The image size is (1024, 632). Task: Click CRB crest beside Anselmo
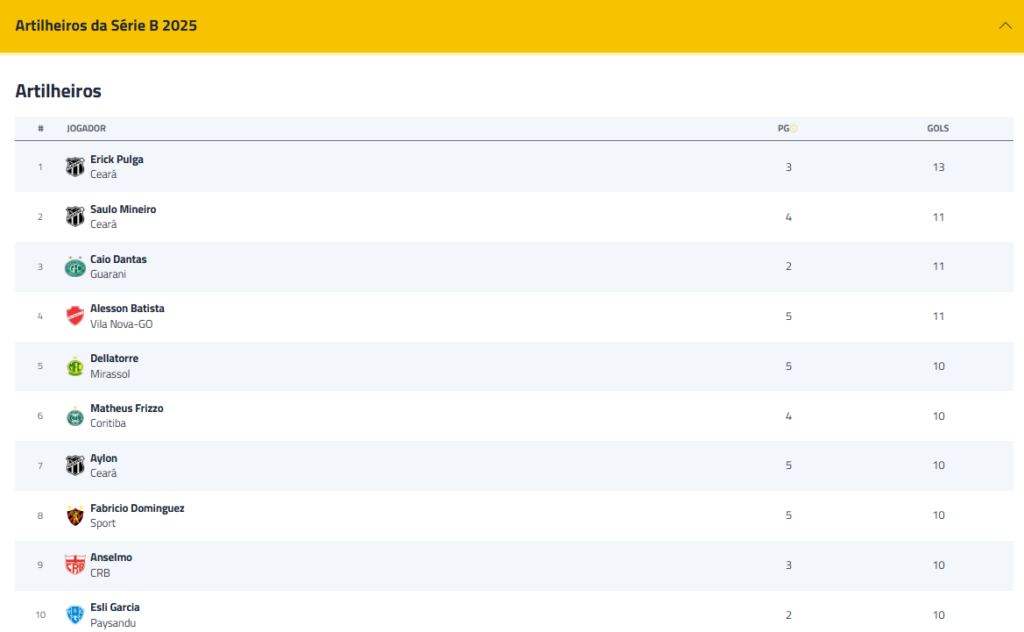(x=75, y=565)
